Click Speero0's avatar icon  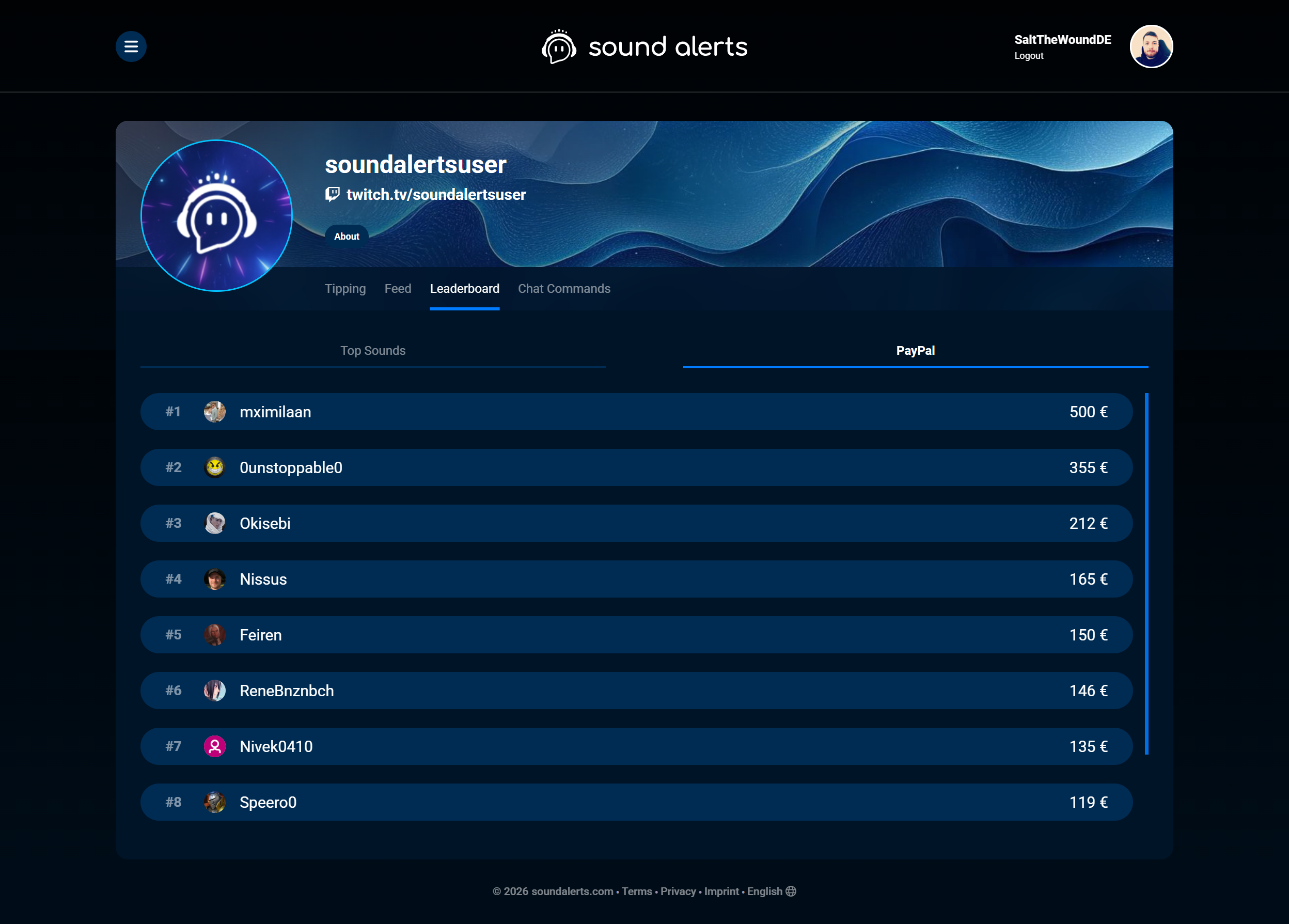215,802
